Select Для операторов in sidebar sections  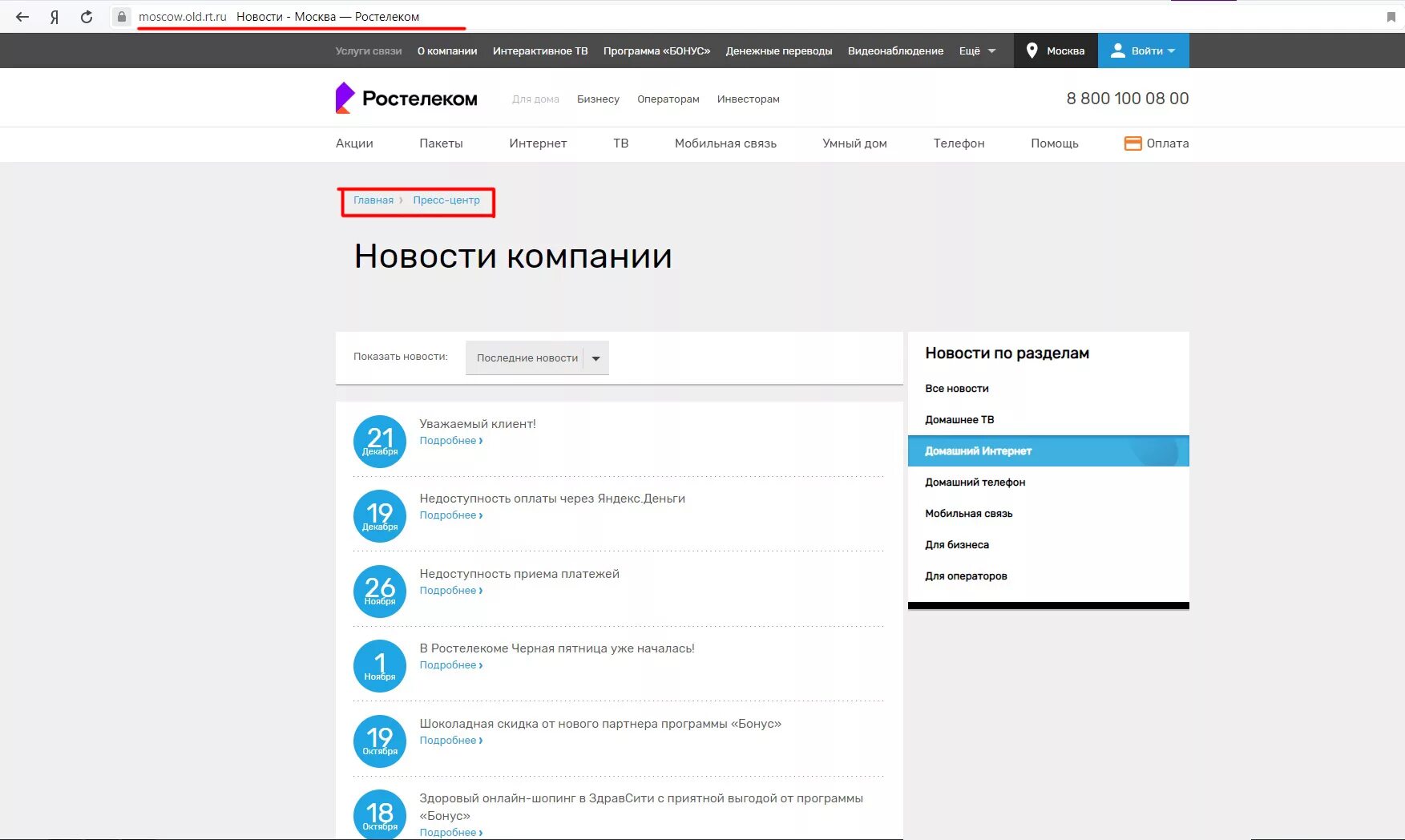[966, 576]
